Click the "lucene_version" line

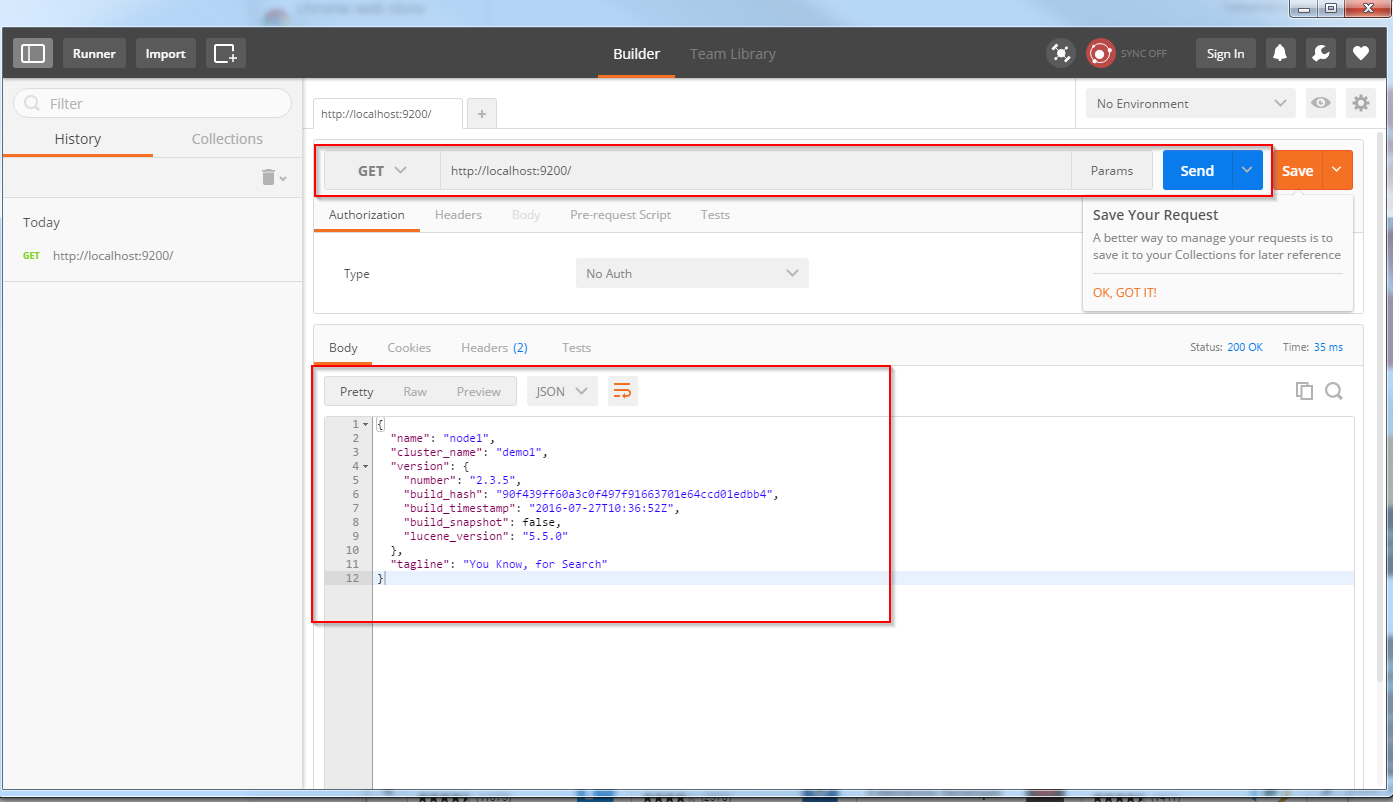point(486,536)
